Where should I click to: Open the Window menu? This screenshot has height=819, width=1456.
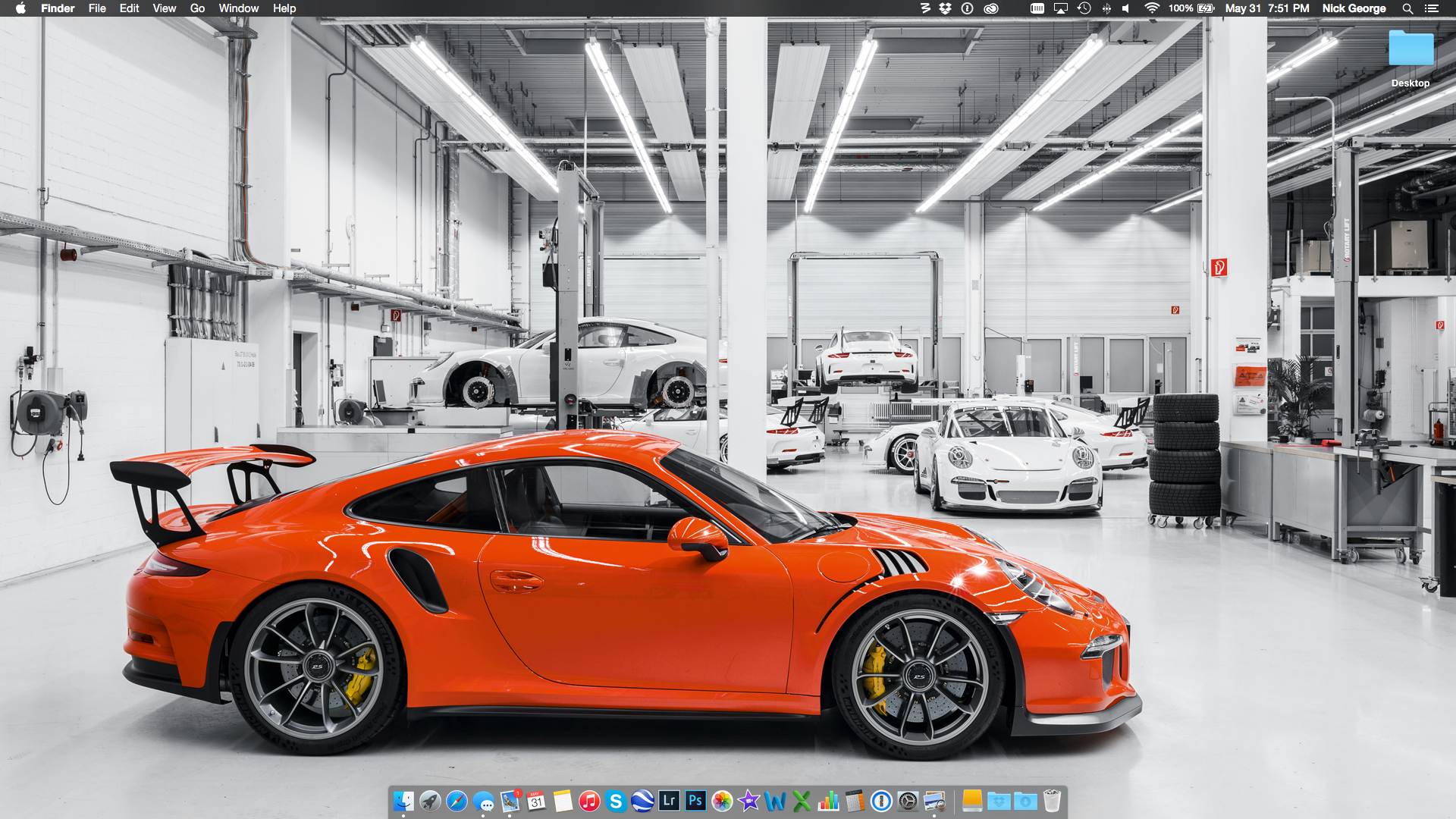pyautogui.click(x=239, y=8)
